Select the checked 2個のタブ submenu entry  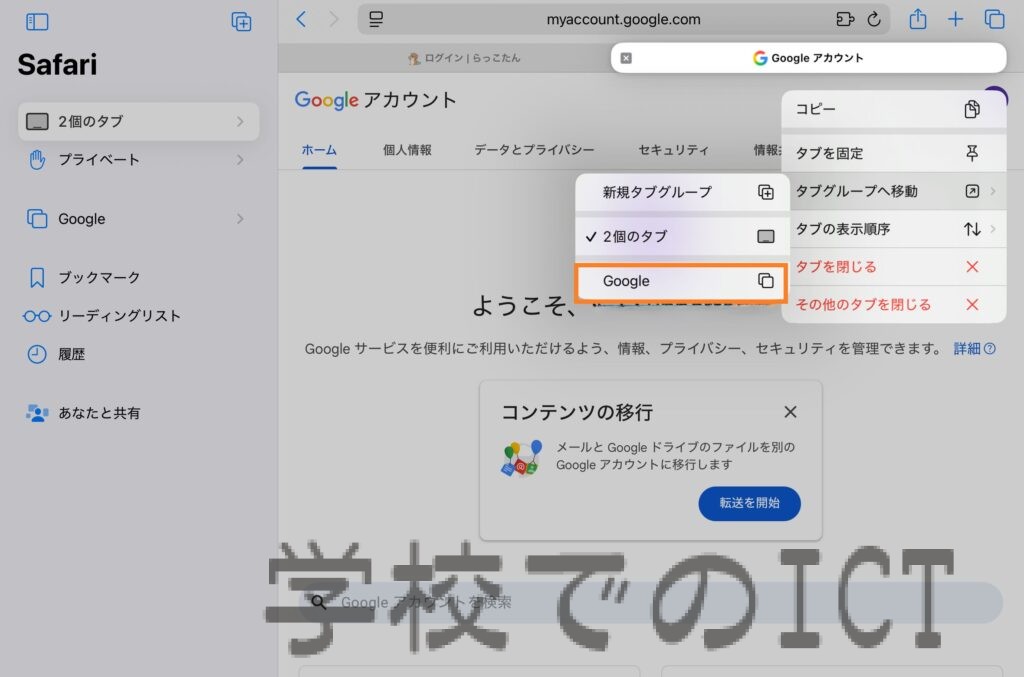pyautogui.click(x=682, y=236)
